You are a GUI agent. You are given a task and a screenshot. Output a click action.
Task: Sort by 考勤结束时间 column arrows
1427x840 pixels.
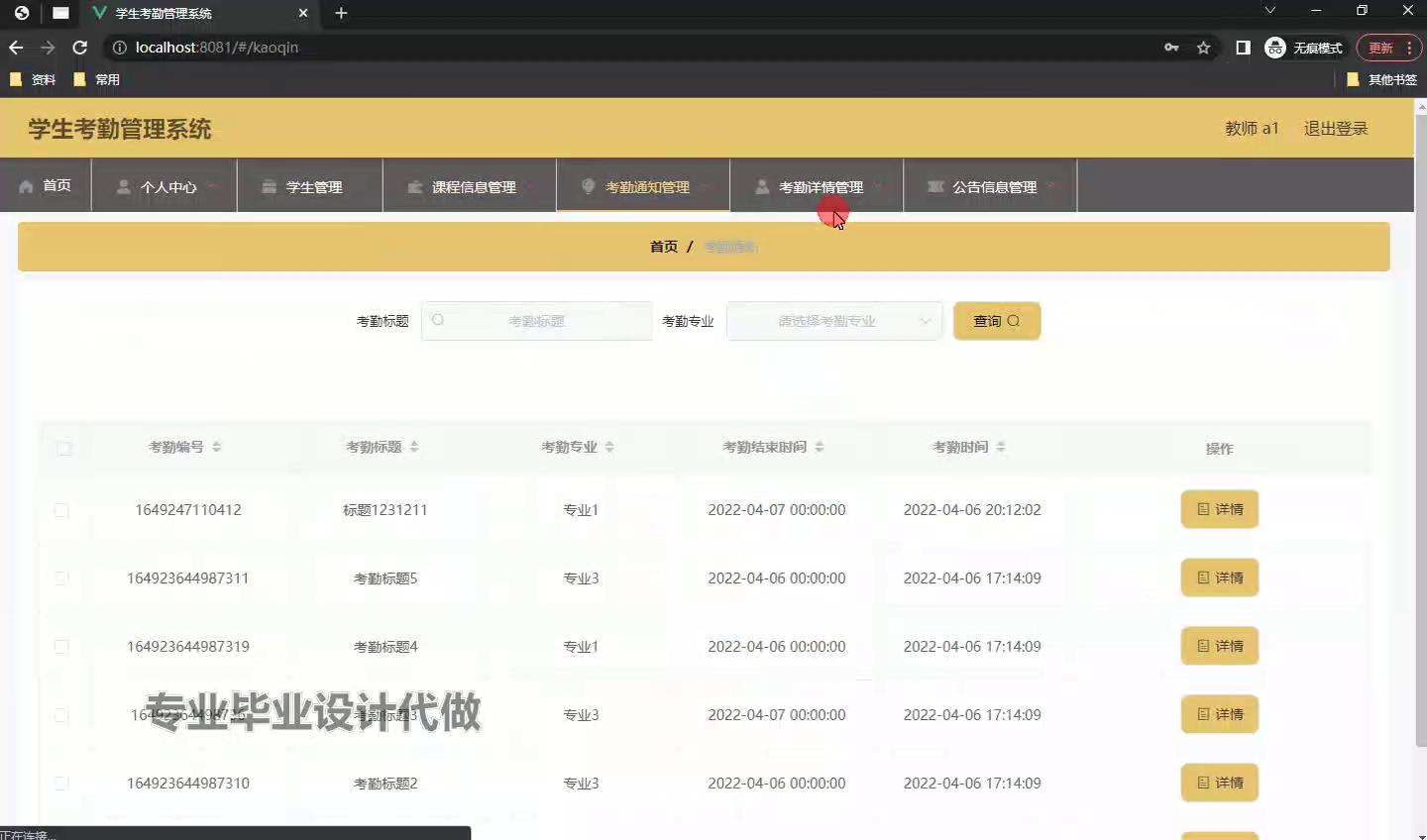pyautogui.click(x=820, y=448)
